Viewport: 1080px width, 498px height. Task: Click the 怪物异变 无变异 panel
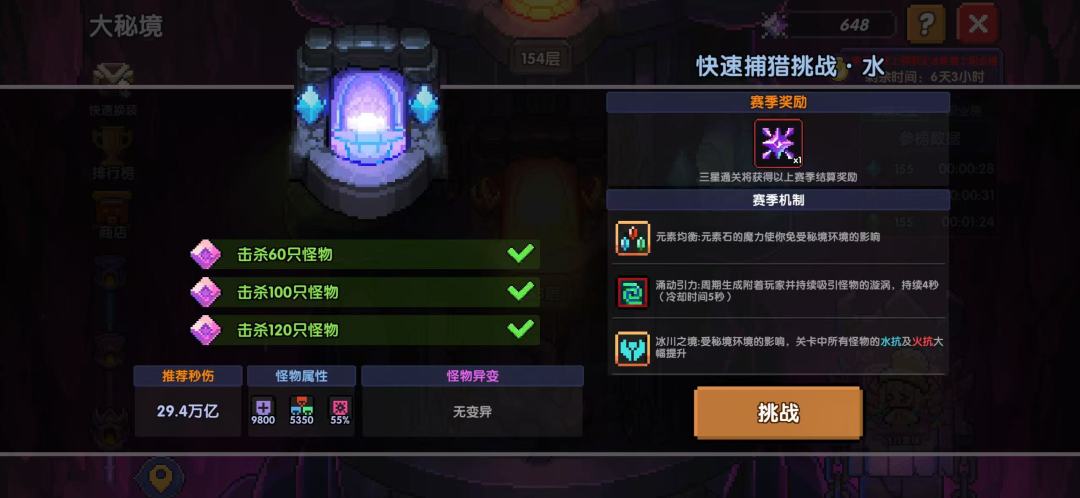[x=472, y=400]
